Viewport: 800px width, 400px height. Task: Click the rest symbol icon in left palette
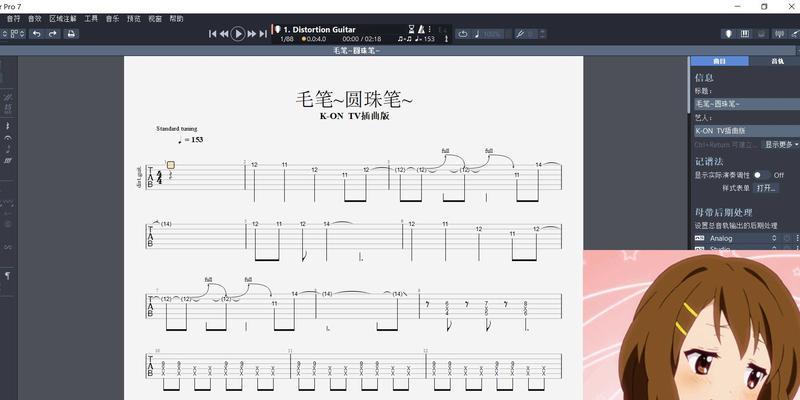point(7,126)
